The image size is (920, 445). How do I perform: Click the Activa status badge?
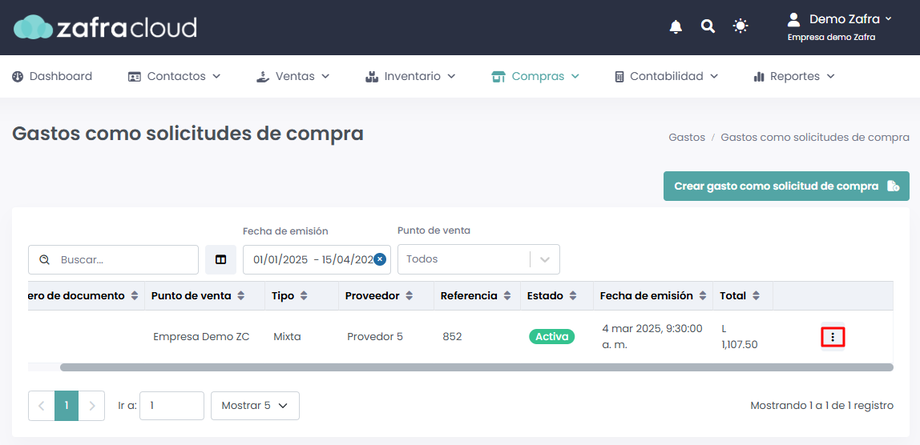[x=552, y=336]
